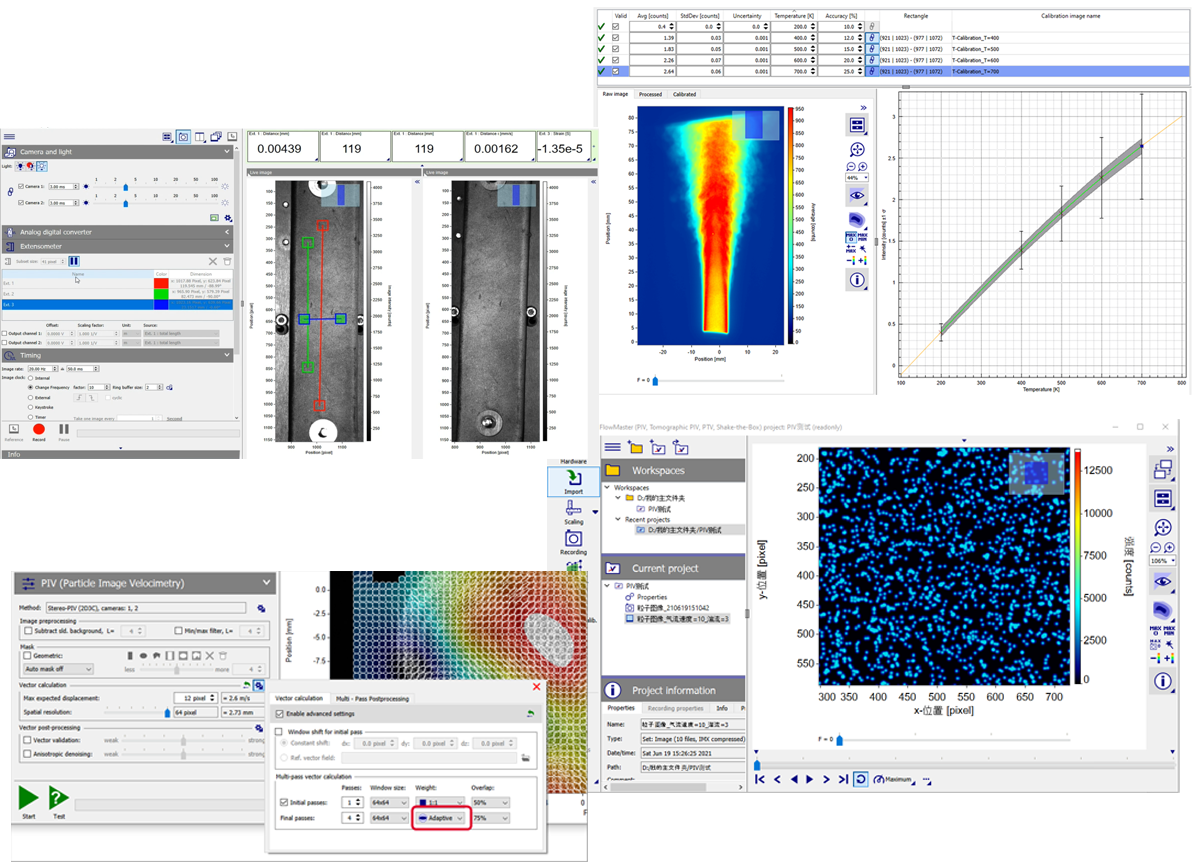Screen dimensions: 1199x862
Task: Toggle Enable advanced settings checkbox
Action: [280, 713]
